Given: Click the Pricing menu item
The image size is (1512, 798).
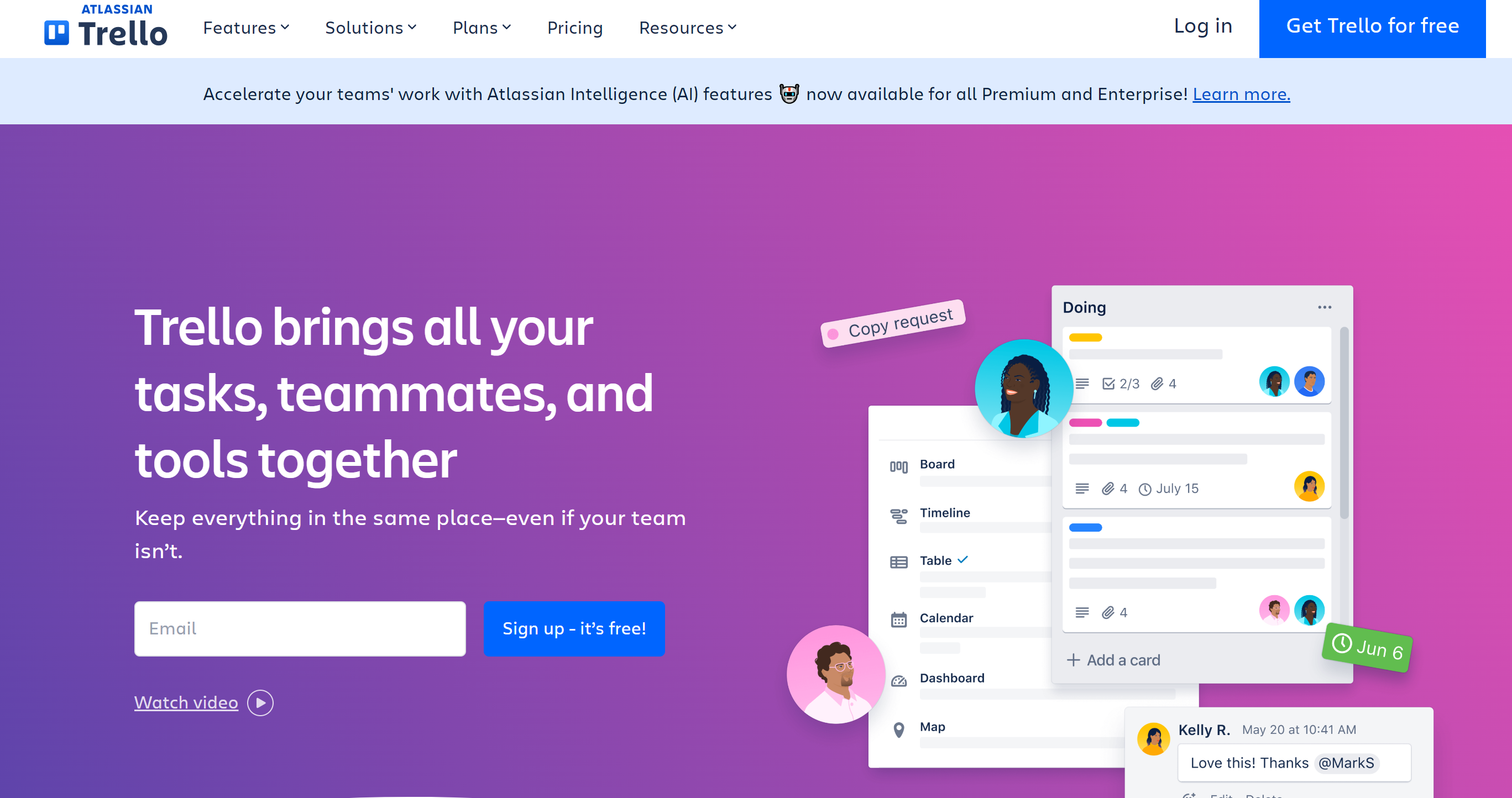Looking at the screenshot, I should pos(575,28).
